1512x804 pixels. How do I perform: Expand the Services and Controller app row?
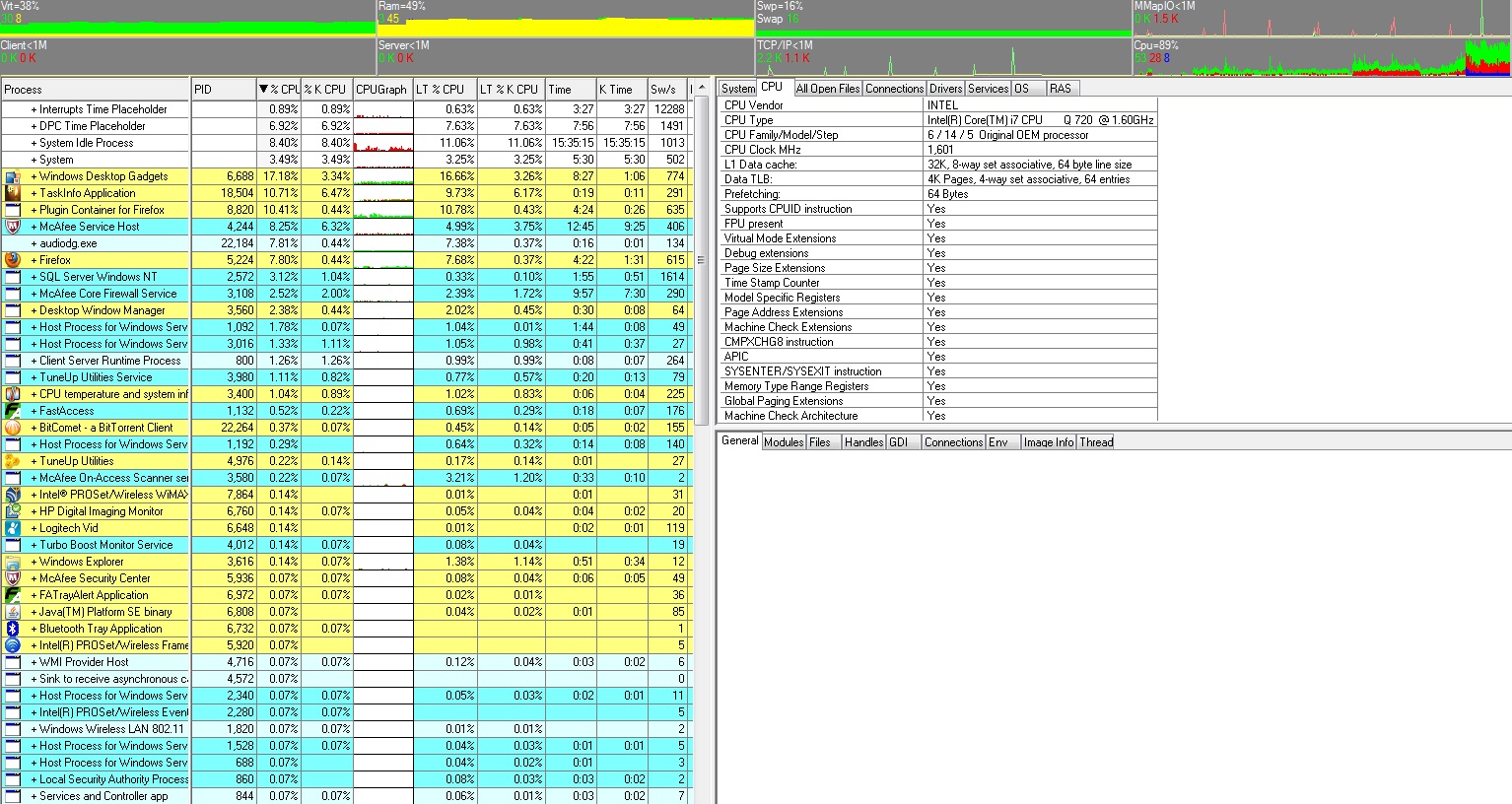[34, 796]
